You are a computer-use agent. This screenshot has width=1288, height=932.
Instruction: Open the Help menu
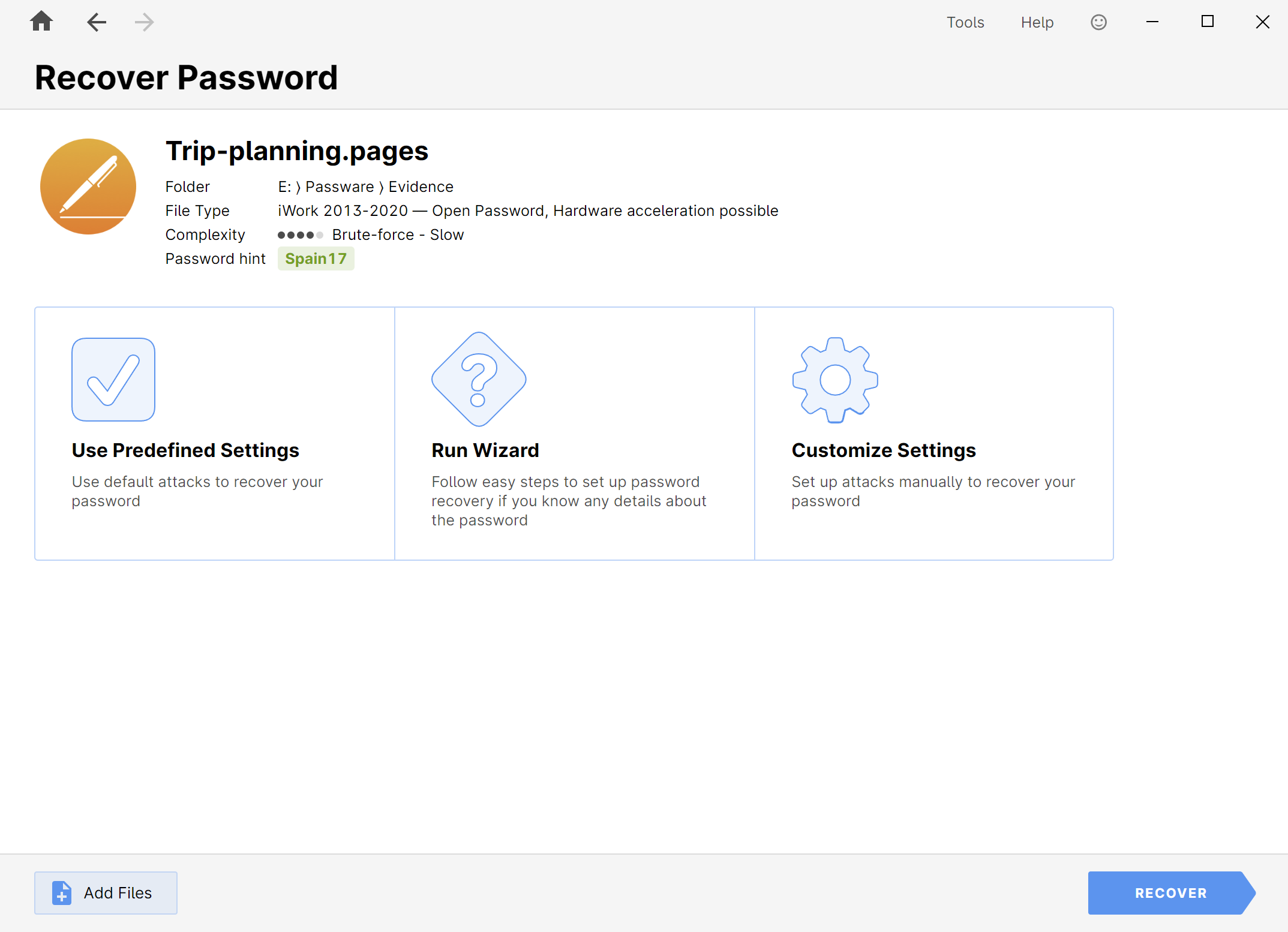point(1037,22)
